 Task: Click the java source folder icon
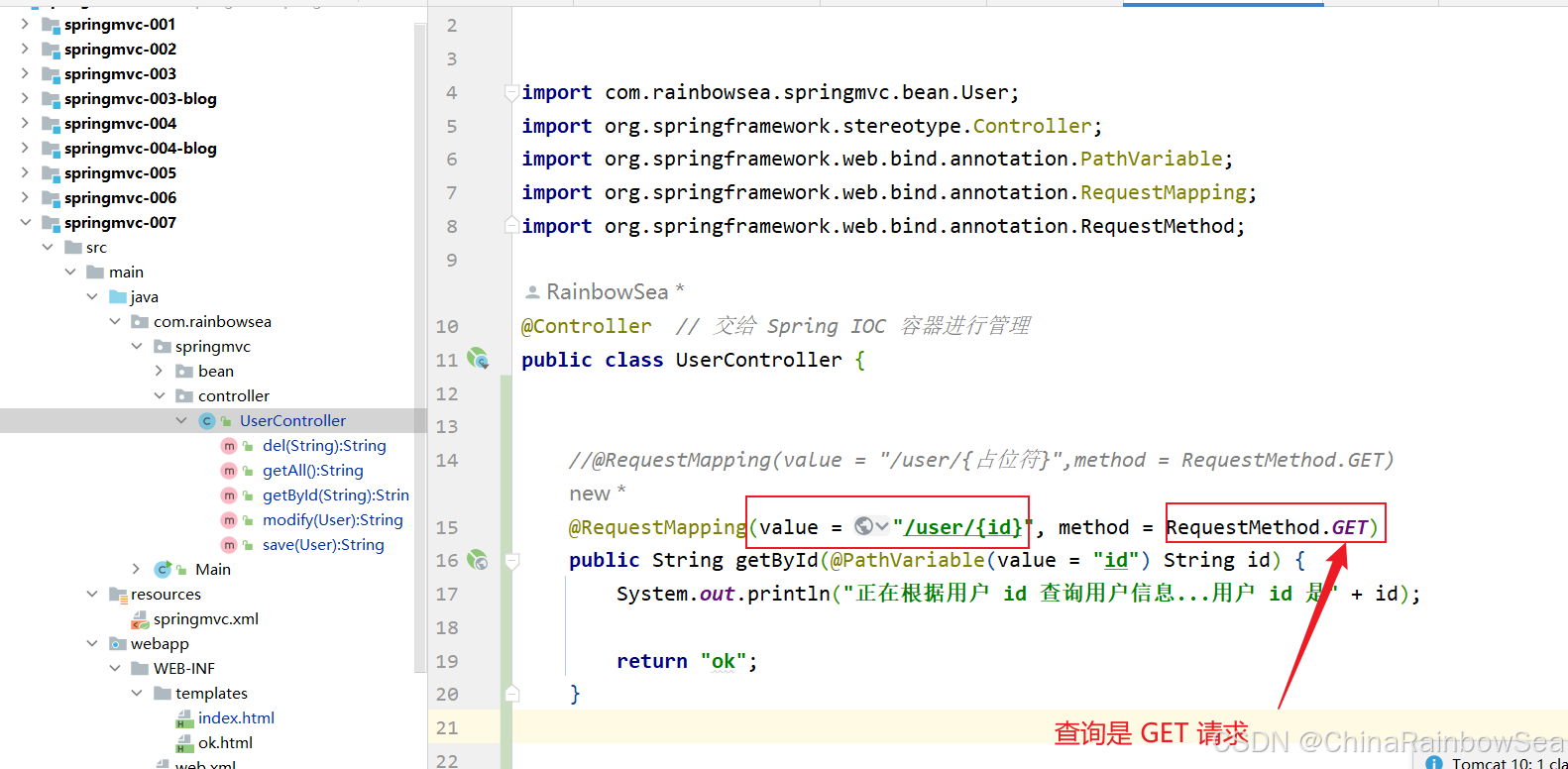118,297
